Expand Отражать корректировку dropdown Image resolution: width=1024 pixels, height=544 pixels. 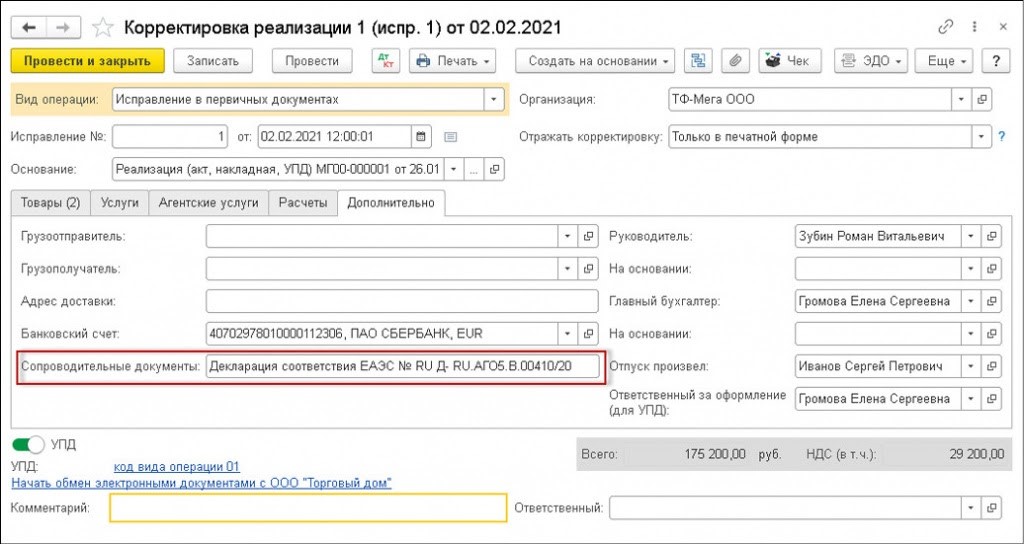(x=982, y=136)
